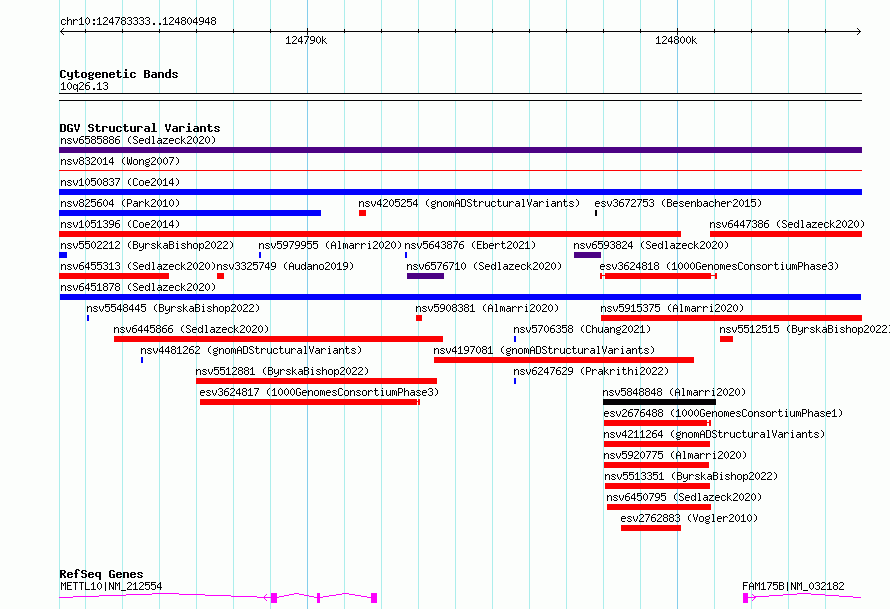Click the nsv6450795 (Sedlazeck2020) label
The width and height of the screenshot is (890, 609).
(x=684, y=497)
